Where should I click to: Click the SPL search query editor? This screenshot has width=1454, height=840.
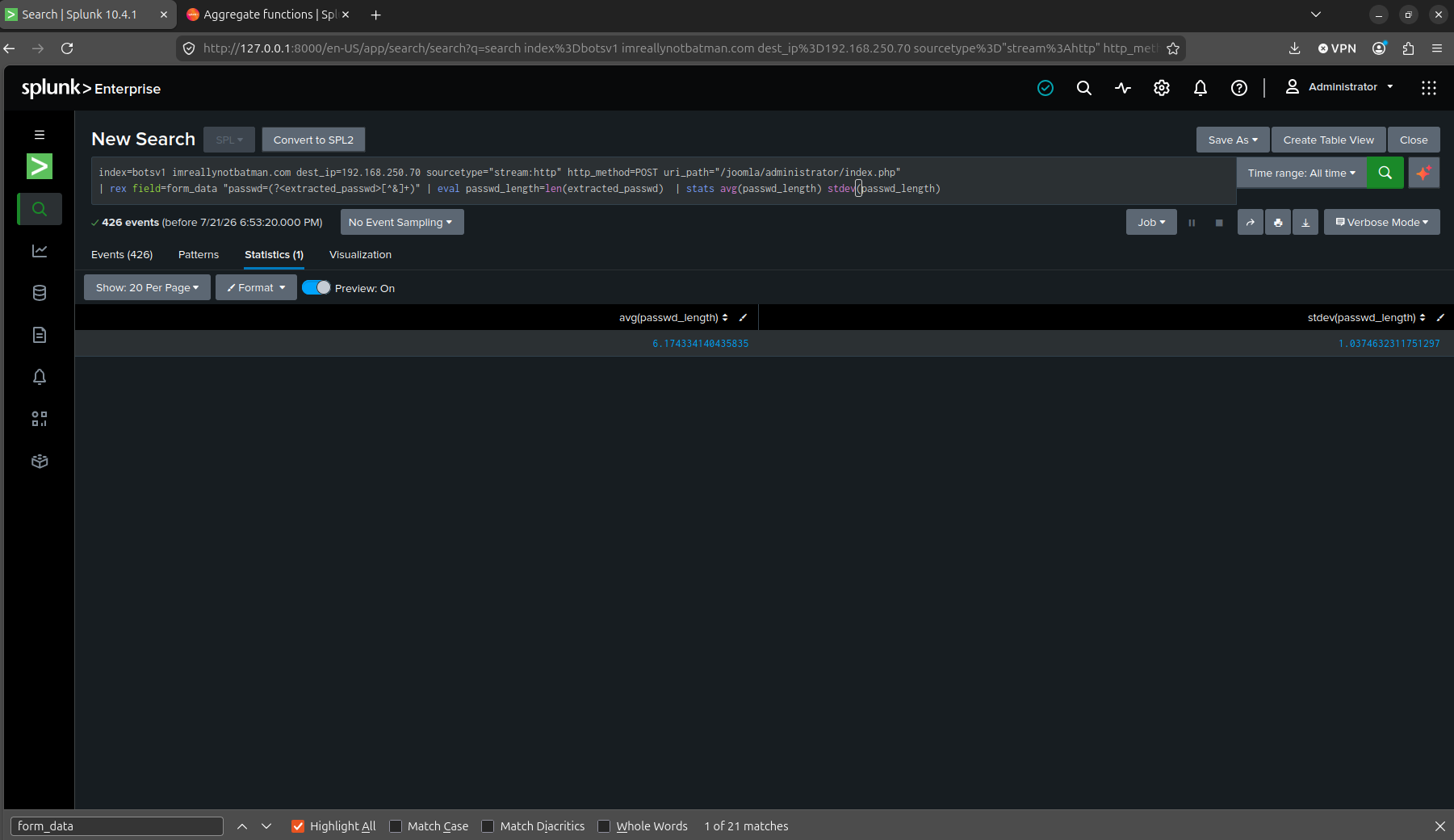coord(663,181)
